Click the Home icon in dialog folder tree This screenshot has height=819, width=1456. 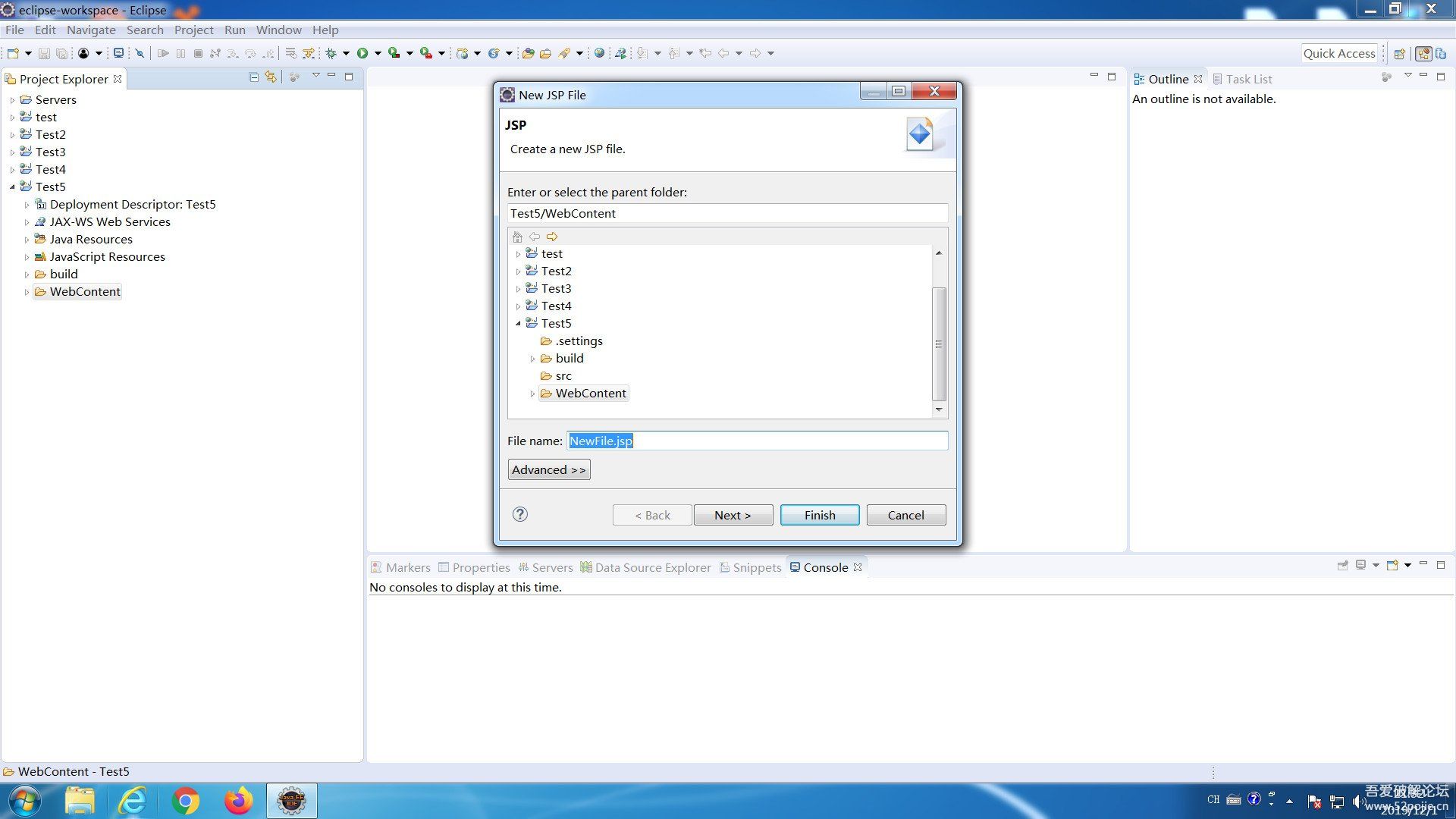517,237
